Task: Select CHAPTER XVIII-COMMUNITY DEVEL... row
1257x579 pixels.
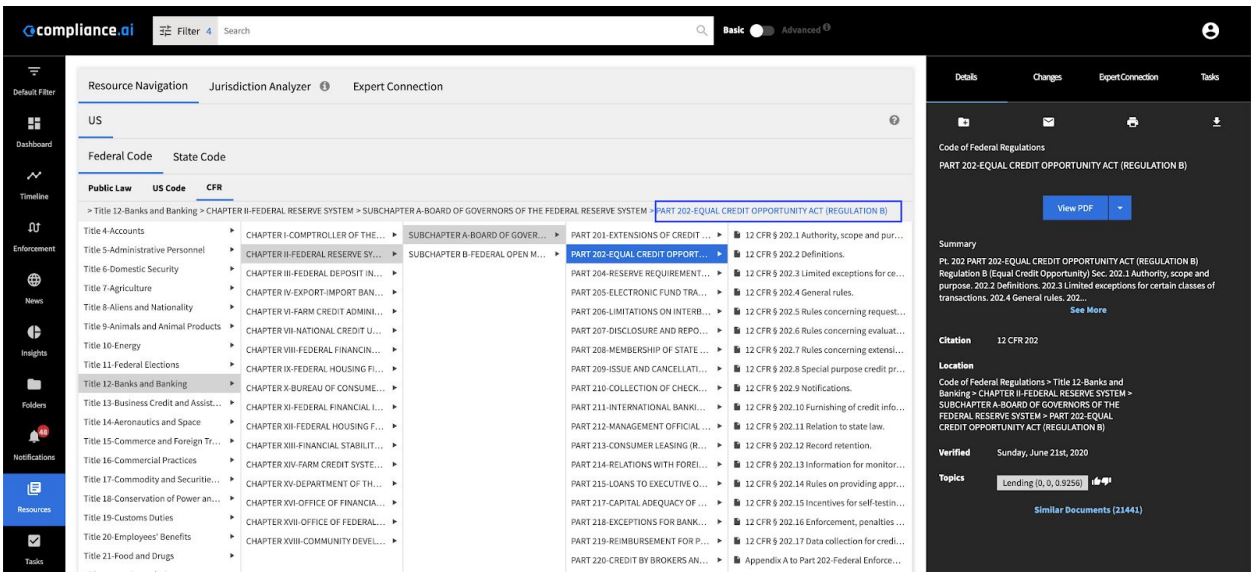Action: 322,541
